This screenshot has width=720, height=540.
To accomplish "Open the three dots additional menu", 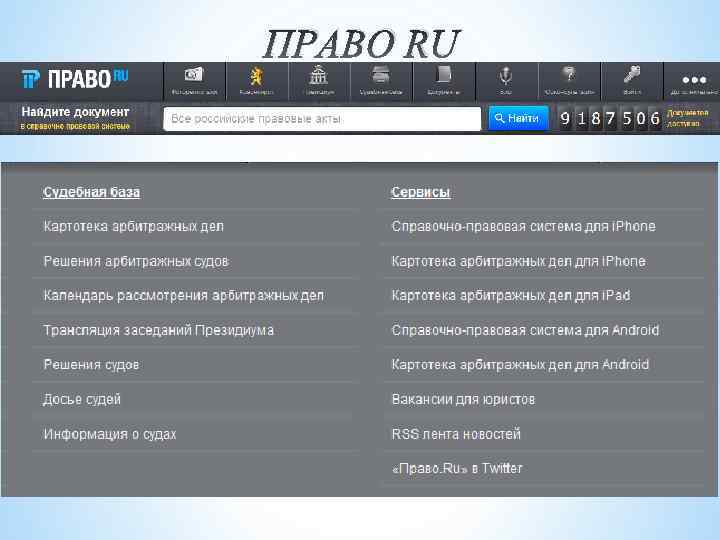I will tap(694, 80).
